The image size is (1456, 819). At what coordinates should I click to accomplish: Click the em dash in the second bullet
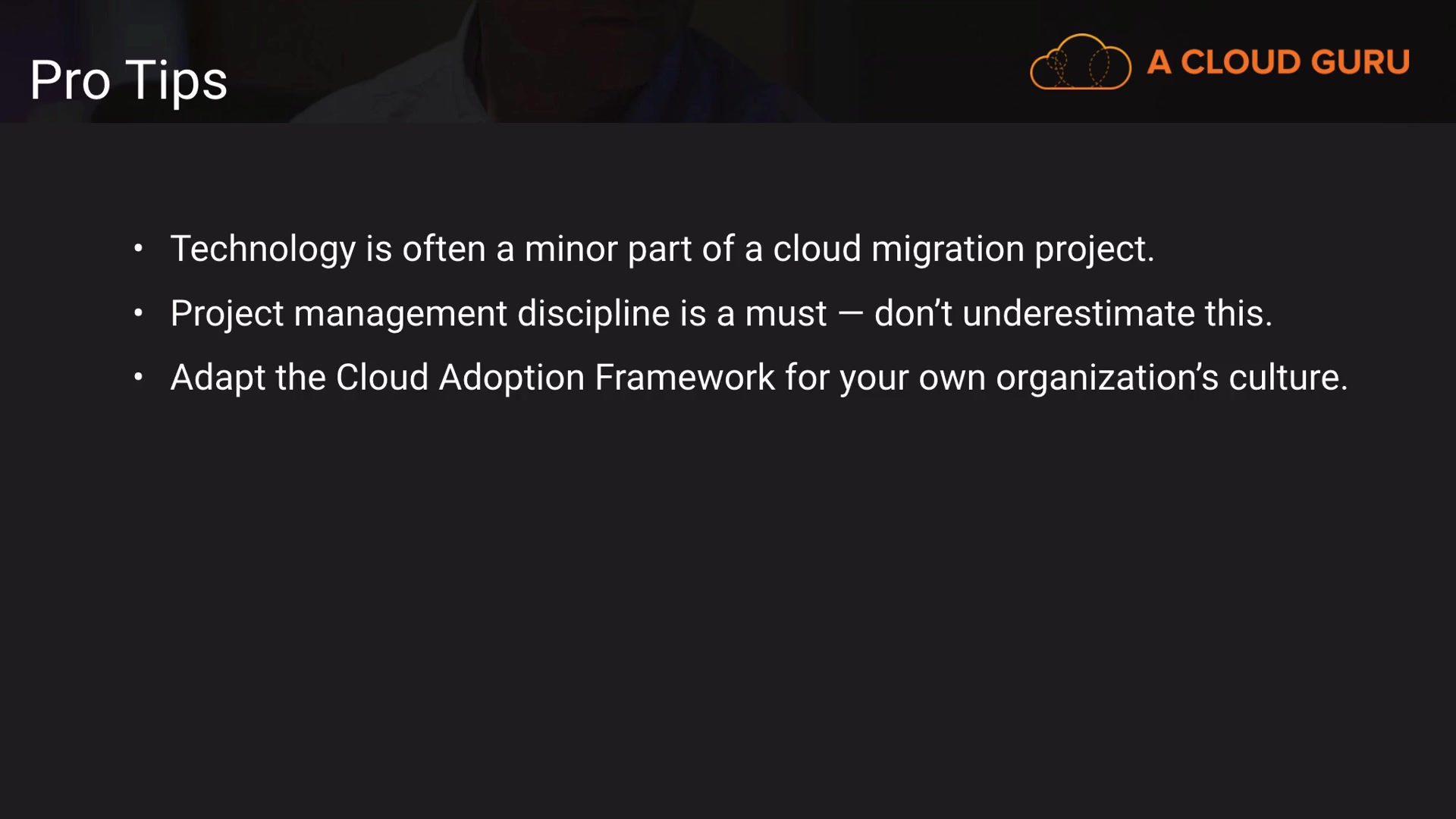[x=850, y=313]
